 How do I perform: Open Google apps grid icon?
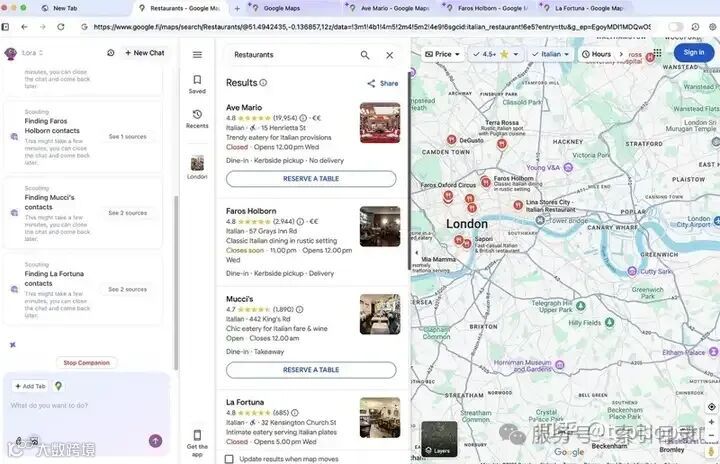coord(658,53)
